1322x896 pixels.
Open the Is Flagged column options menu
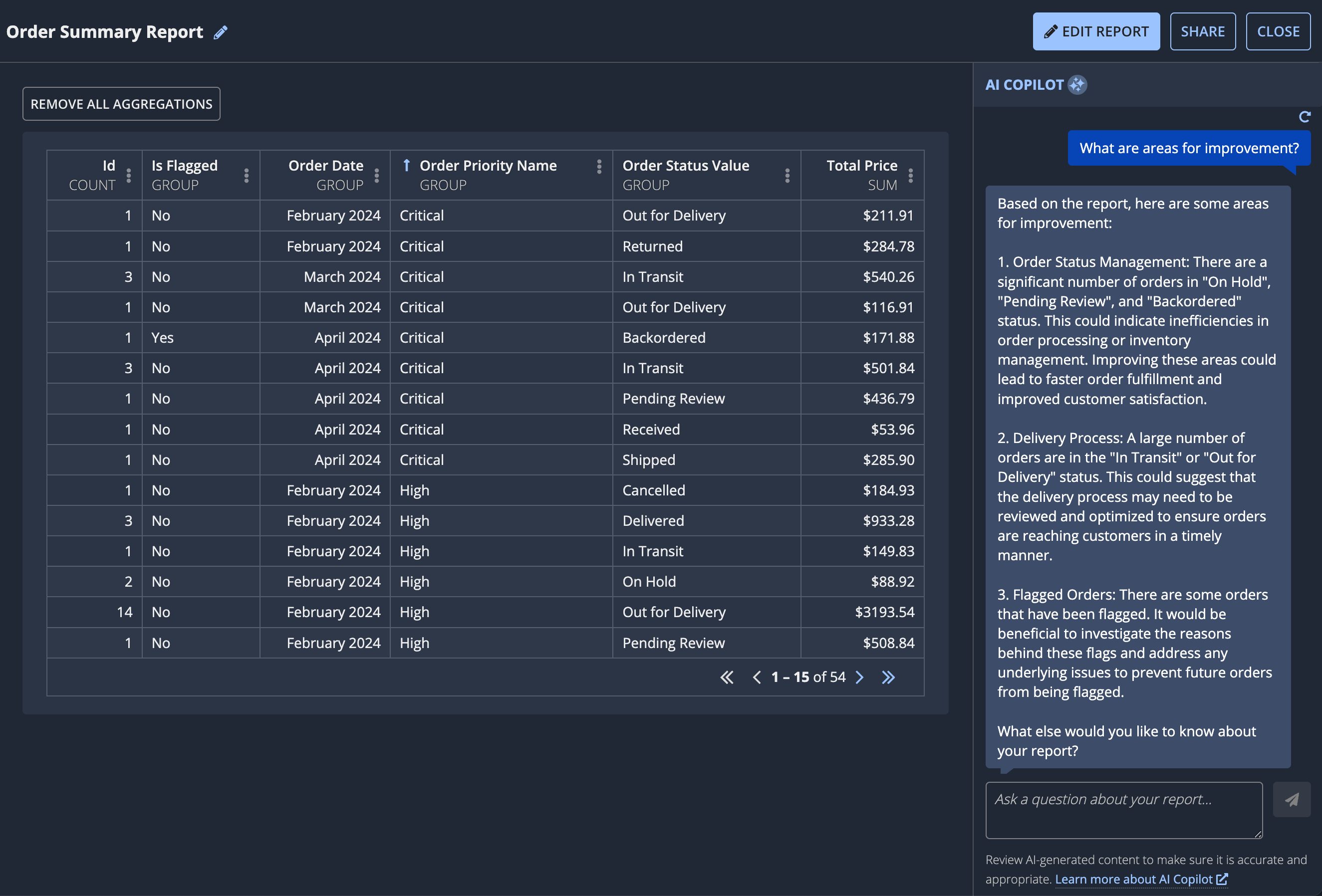coord(247,176)
